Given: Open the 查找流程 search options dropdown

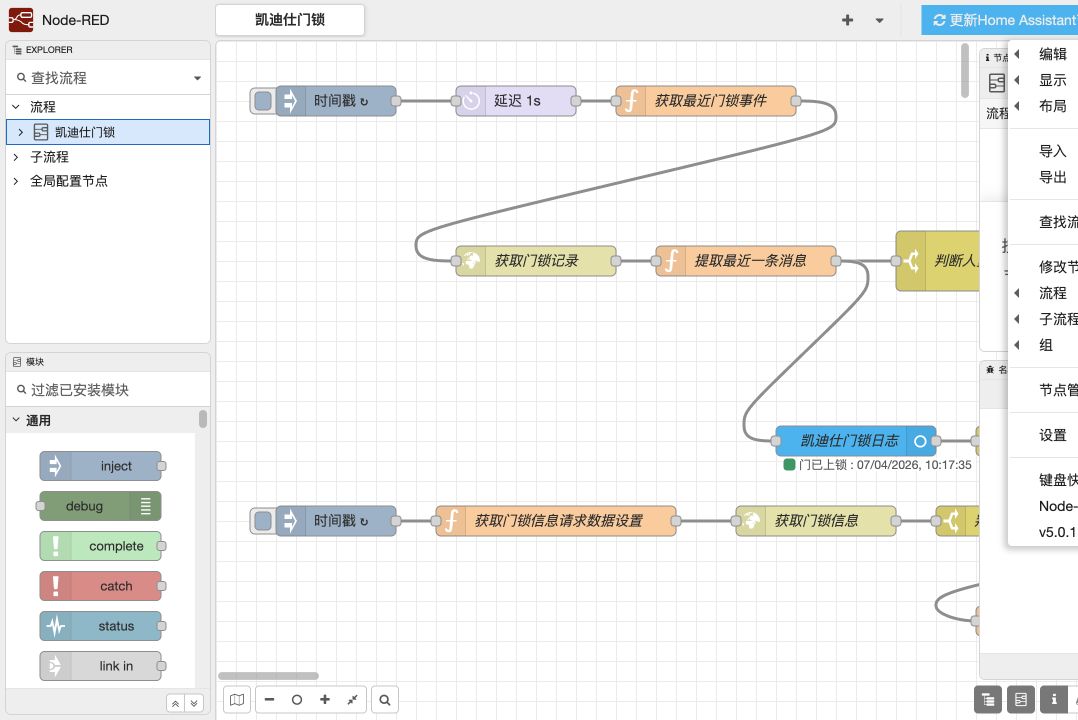Looking at the screenshot, I should (197, 78).
